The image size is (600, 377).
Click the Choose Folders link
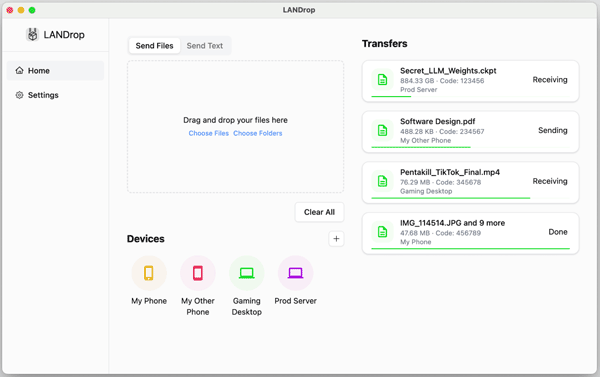[258, 133]
